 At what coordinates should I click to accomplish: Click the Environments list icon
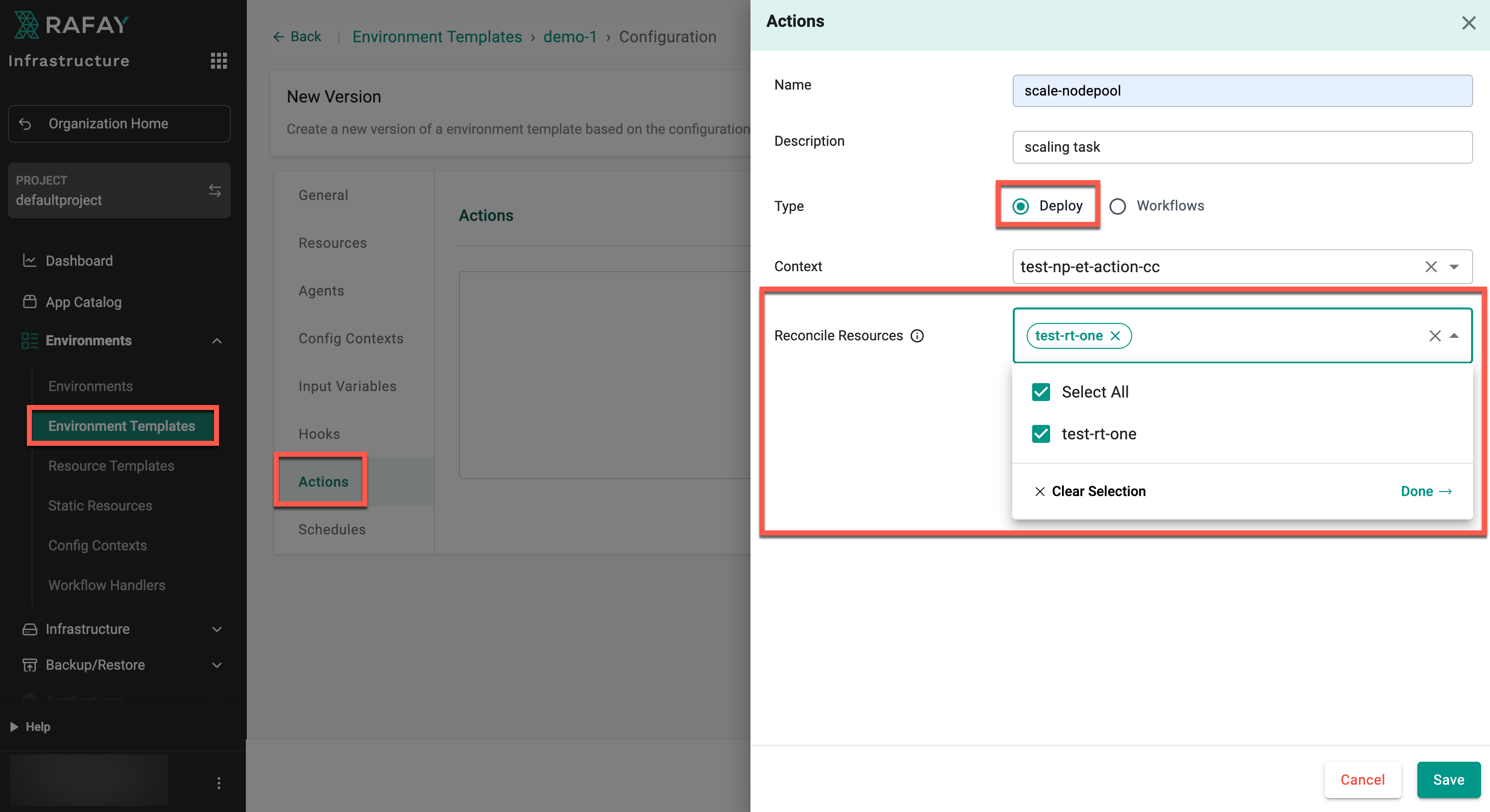pyautogui.click(x=29, y=341)
